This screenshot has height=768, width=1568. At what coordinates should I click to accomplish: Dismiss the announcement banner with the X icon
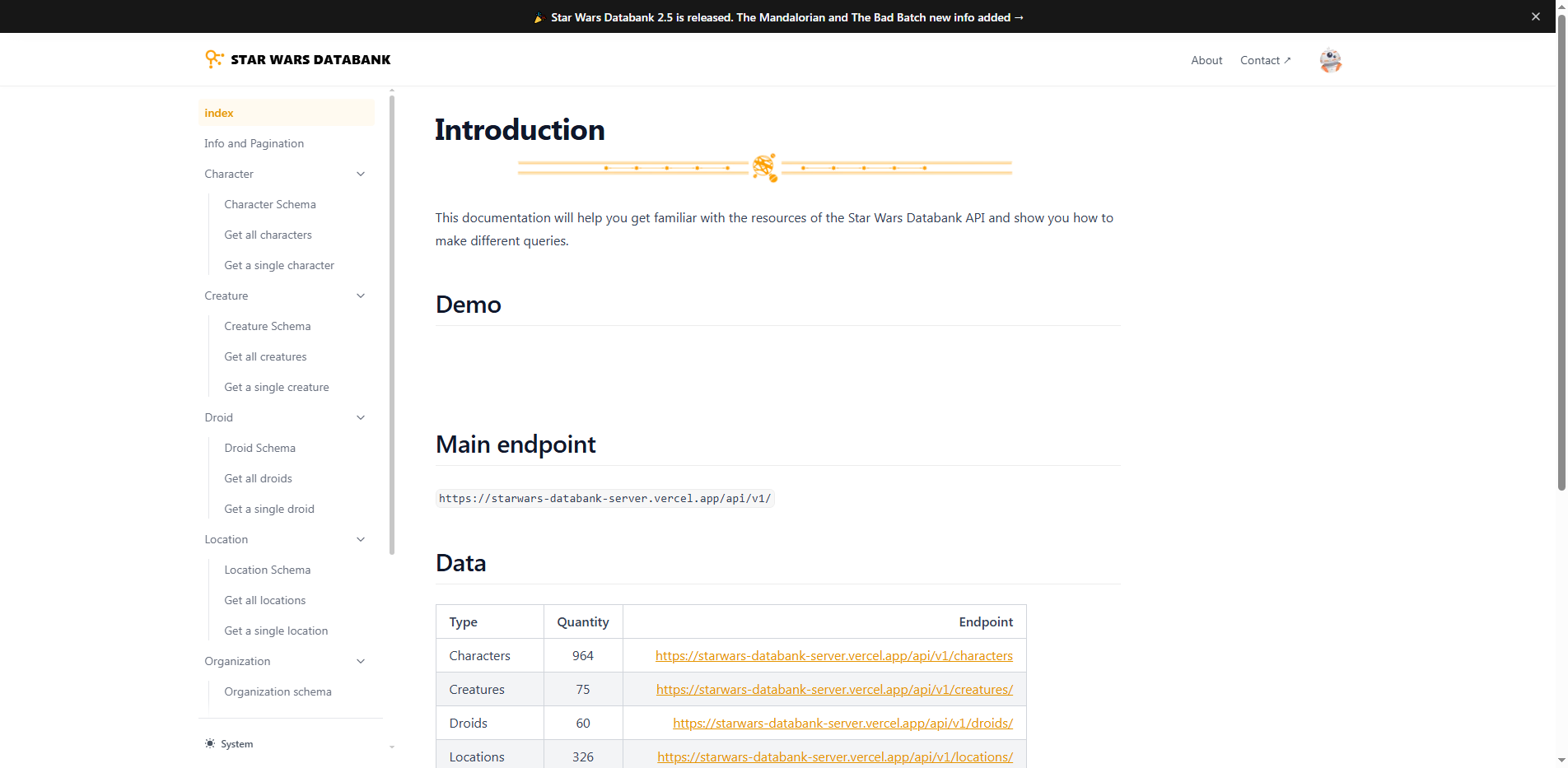[1535, 16]
